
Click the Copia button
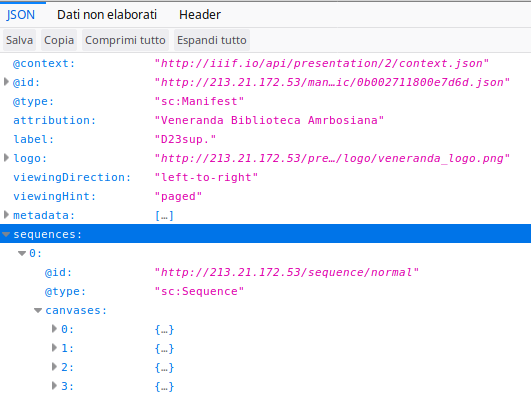click(59, 40)
